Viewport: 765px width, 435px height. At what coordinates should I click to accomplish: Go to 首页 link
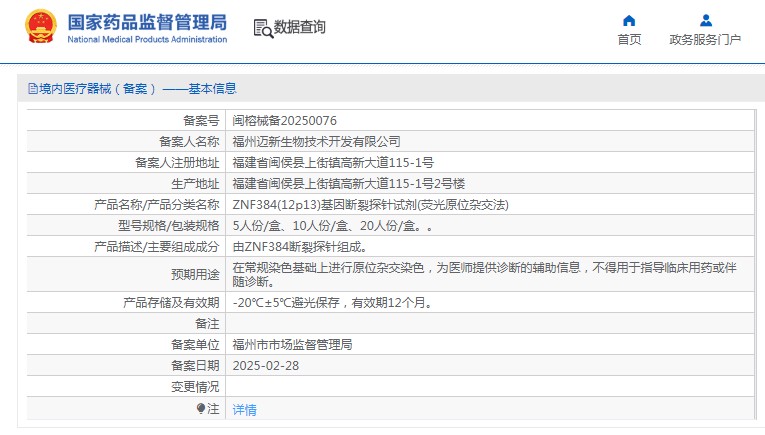click(629, 40)
